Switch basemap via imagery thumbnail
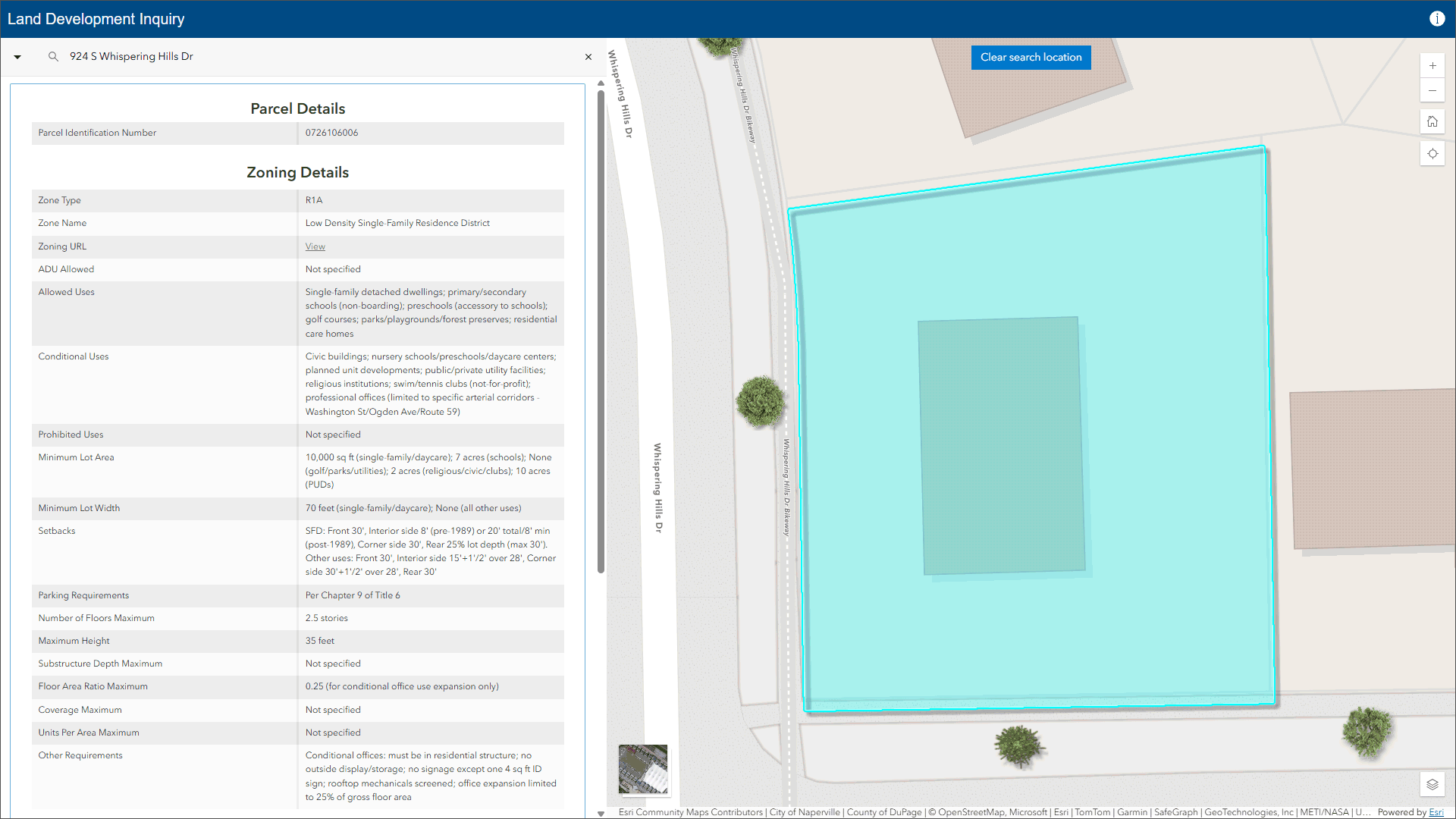Screen dimensions: 1456x819 tap(643, 769)
